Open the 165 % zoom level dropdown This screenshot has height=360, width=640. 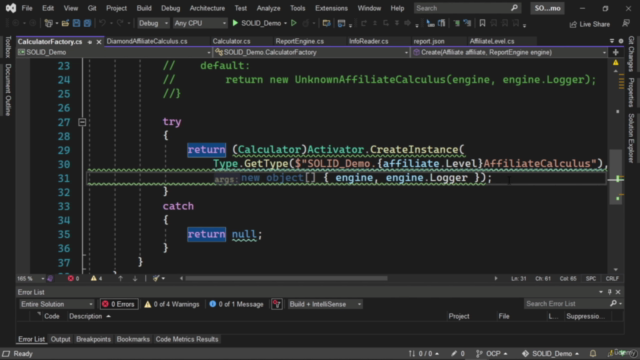(x=31, y=278)
